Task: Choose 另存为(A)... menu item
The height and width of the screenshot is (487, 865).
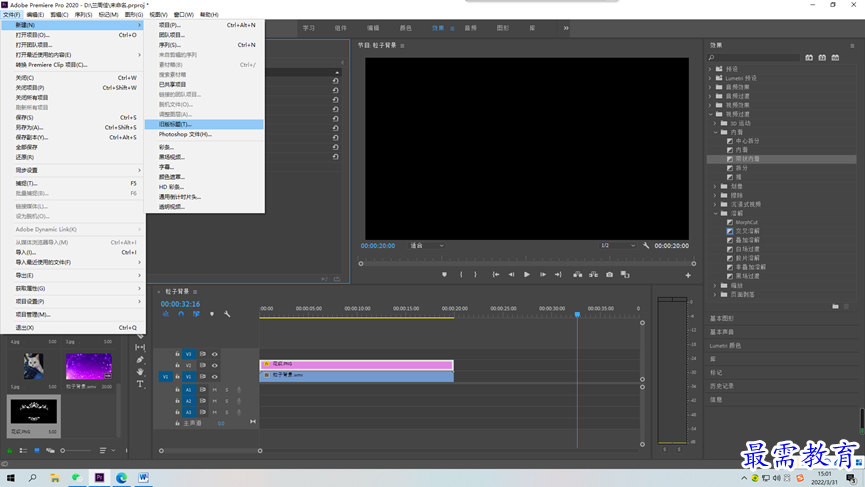Action: click(x=73, y=127)
